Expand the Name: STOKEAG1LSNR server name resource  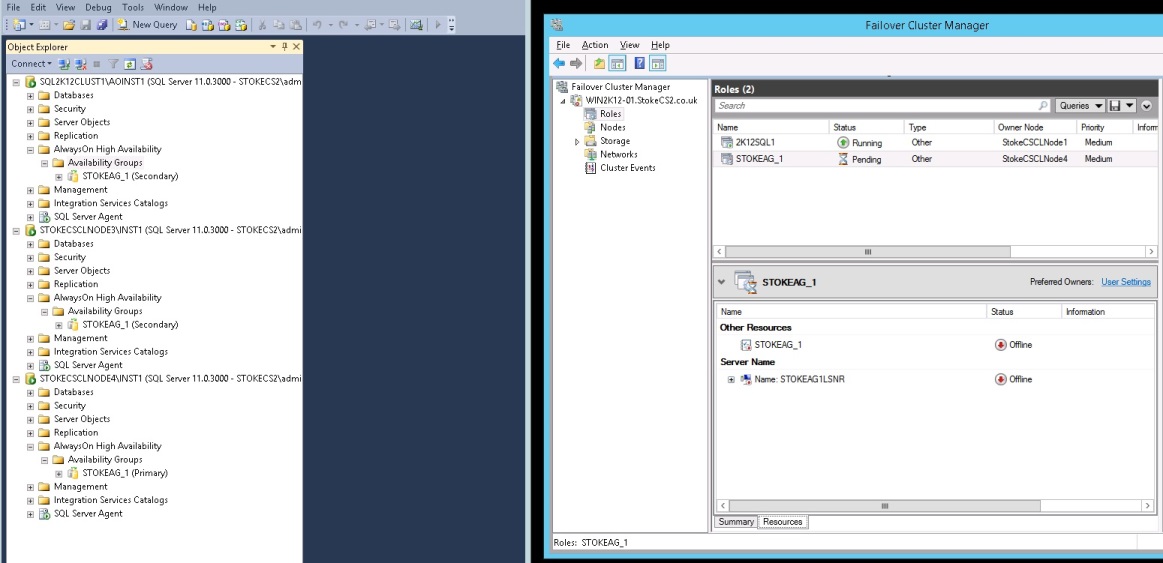pos(731,380)
